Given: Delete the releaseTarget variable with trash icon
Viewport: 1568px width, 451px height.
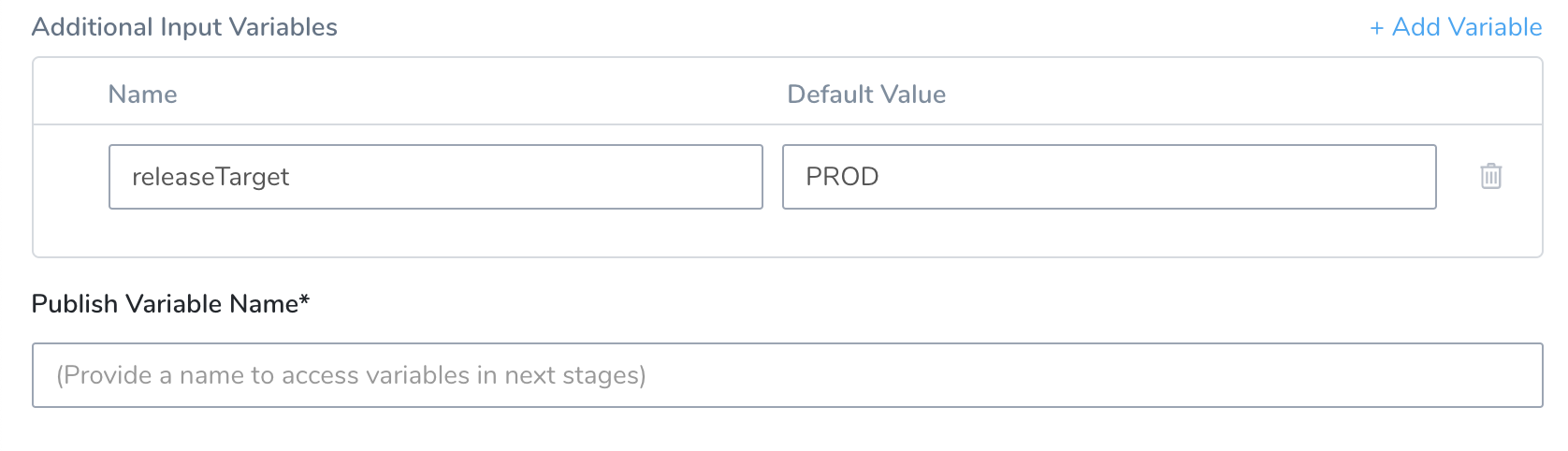Looking at the screenshot, I should pos(1490,176).
